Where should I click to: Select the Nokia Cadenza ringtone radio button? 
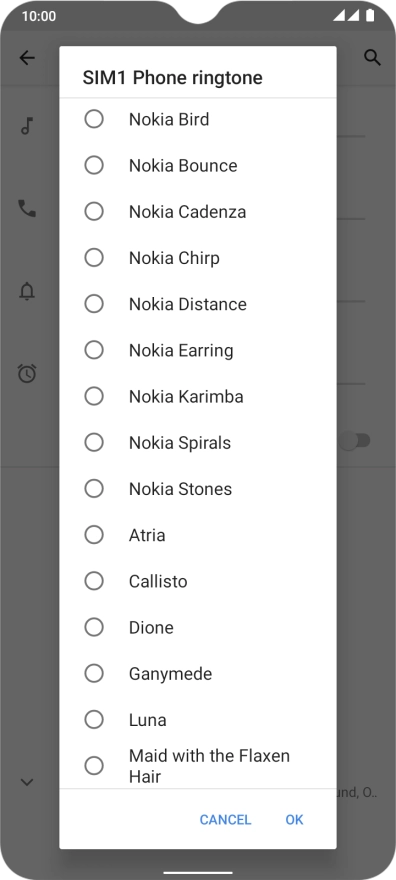click(94, 212)
